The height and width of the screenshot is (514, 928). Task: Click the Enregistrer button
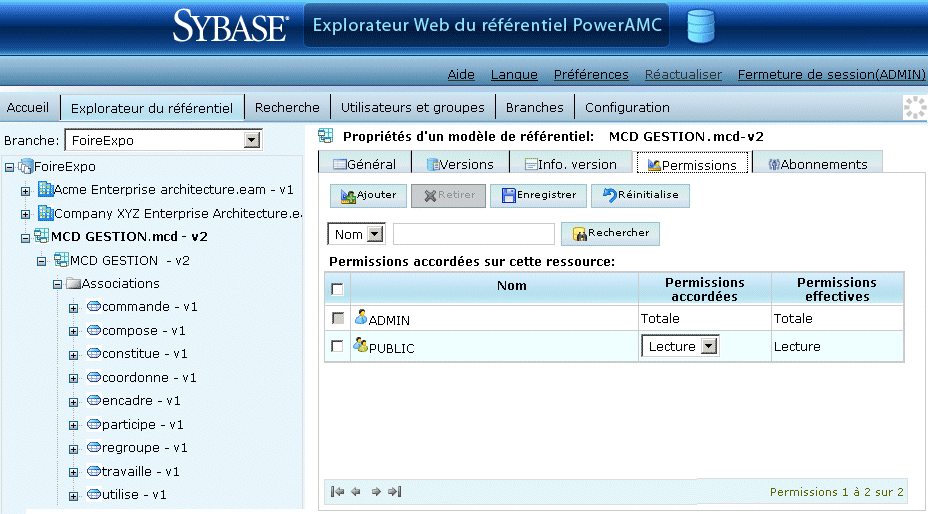coord(538,195)
